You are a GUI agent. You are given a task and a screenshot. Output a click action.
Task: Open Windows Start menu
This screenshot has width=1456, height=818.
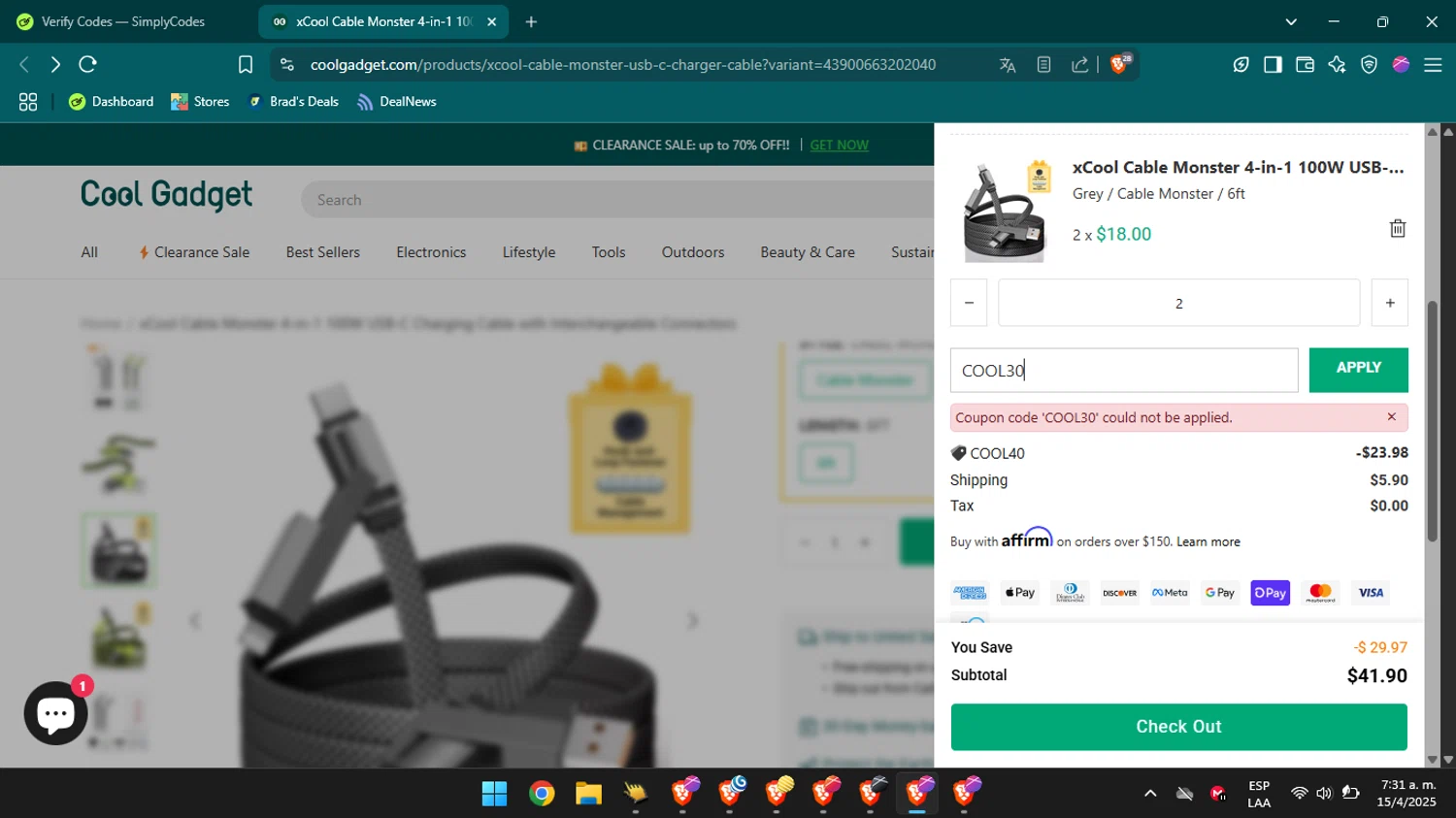click(494, 794)
